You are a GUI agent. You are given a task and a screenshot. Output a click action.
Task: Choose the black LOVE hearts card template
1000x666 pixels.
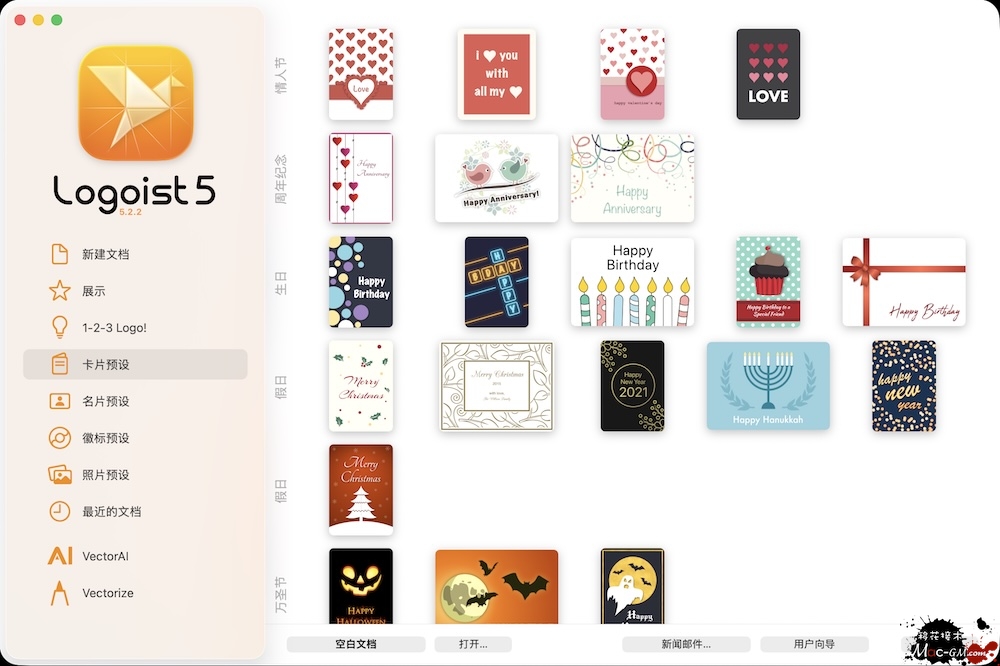(768, 74)
